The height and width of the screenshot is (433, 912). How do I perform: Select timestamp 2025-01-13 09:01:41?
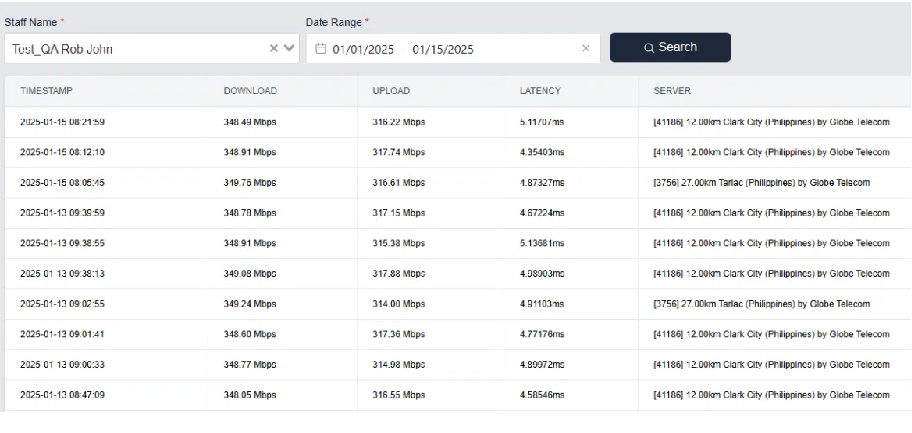pos(62,334)
